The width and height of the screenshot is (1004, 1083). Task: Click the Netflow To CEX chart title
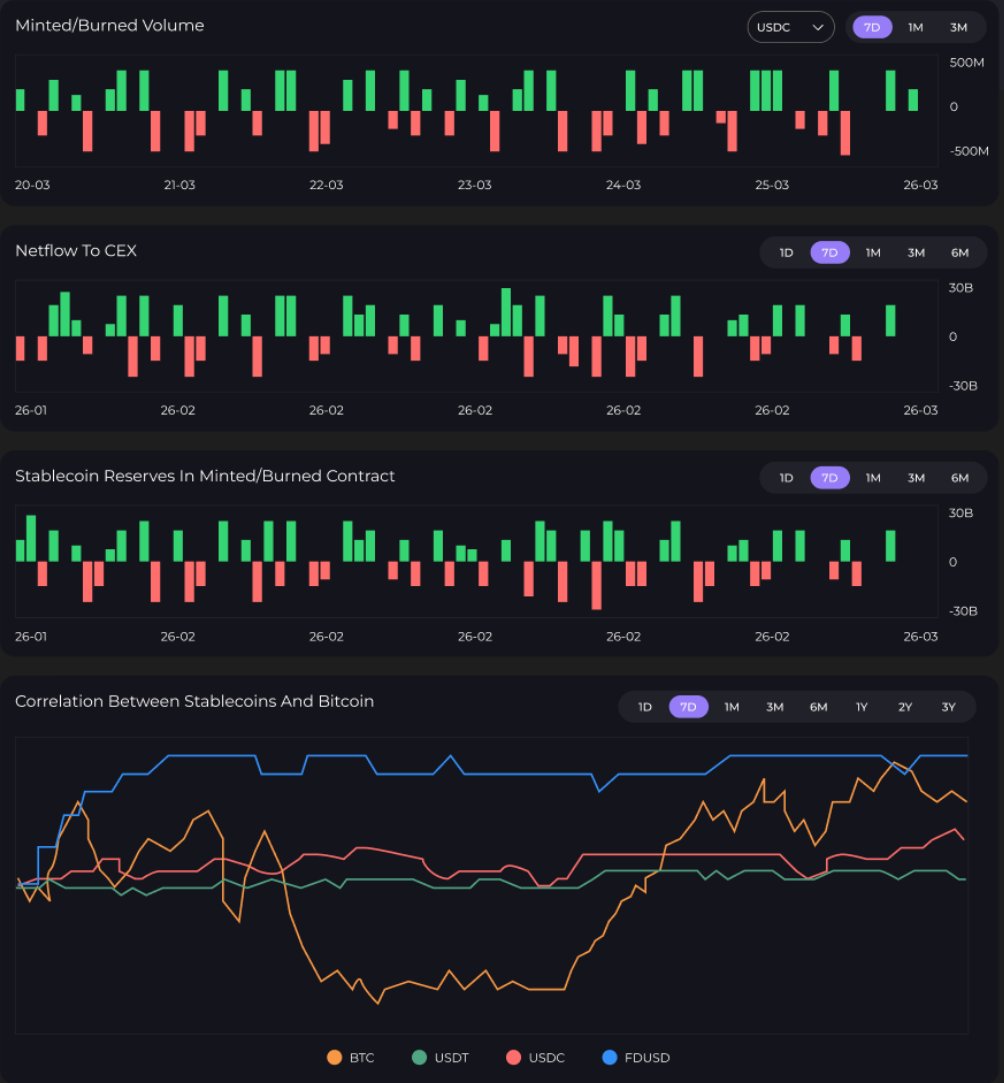click(76, 251)
